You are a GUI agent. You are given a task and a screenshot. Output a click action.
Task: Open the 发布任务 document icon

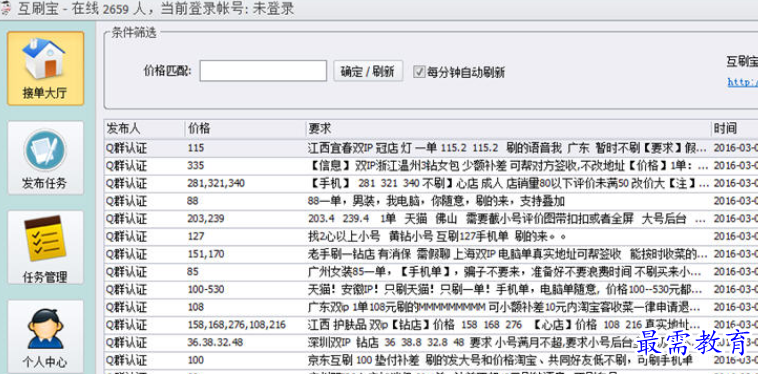(45, 158)
